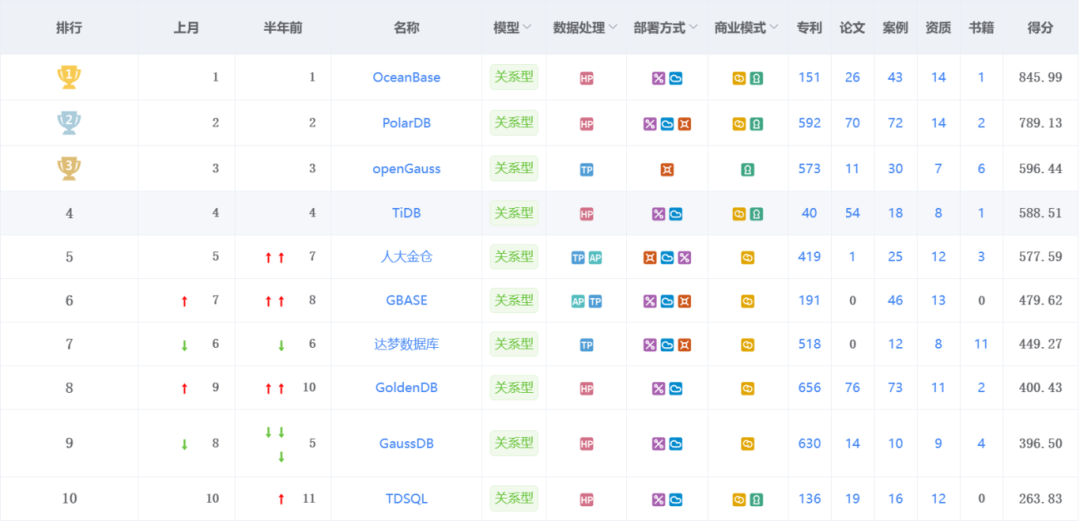The height and width of the screenshot is (521, 1080).
Task: Open the 达梦数据库 link
Action: (406, 344)
